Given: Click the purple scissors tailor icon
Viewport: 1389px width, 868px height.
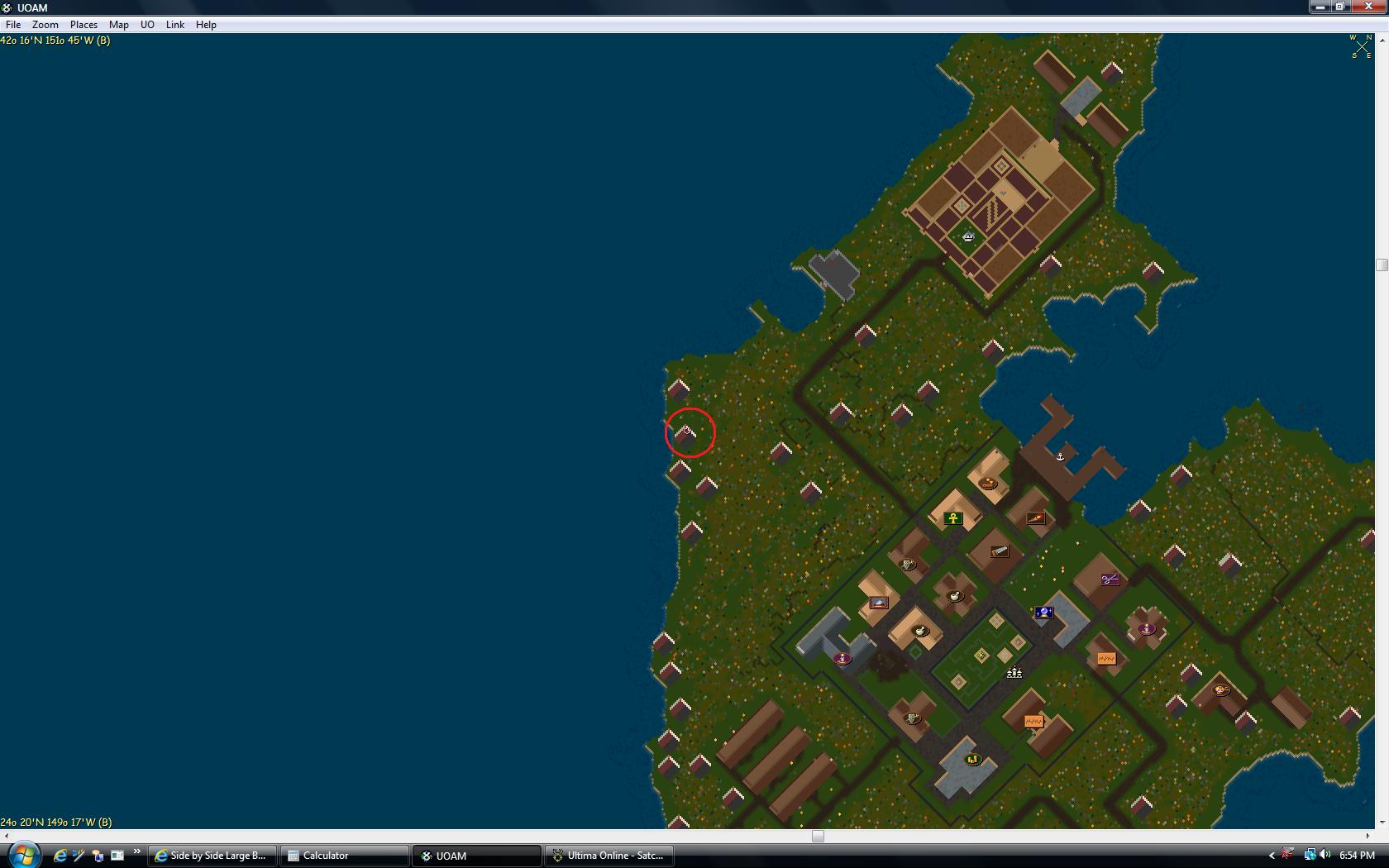Looking at the screenshot, I should pos(1110,579).
